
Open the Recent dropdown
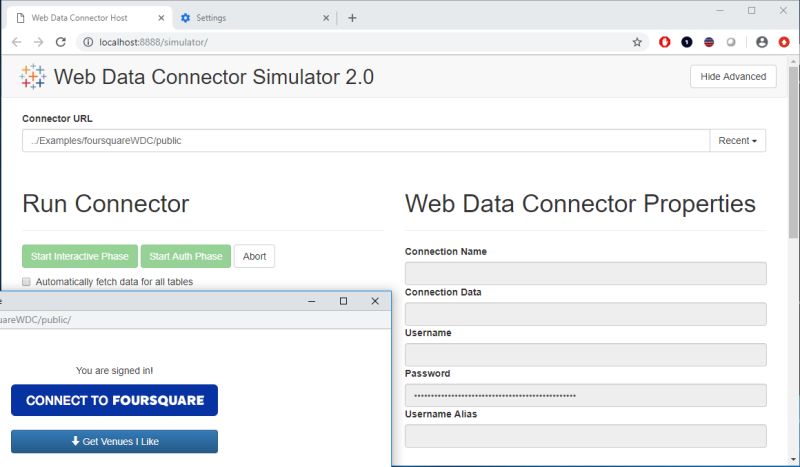pos(737,140)
